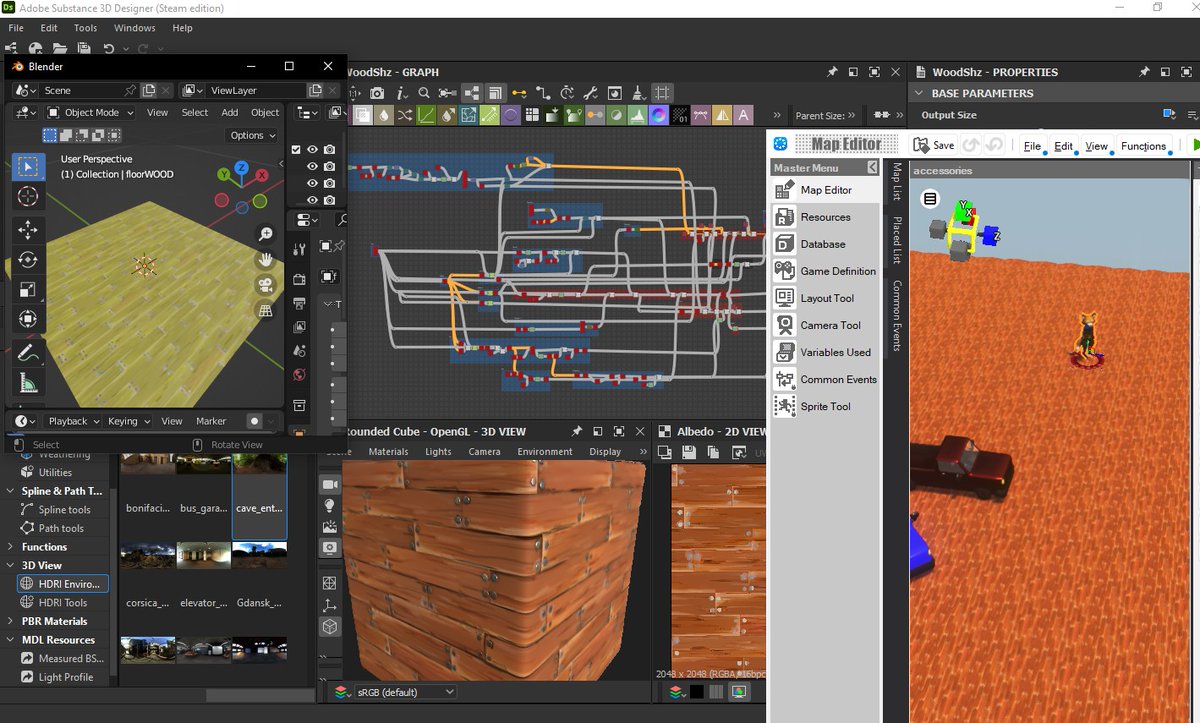Click the search magnifier in the GRAPH toolbar
This screenshot has width=1200, height=723.
tap(424, 92)
